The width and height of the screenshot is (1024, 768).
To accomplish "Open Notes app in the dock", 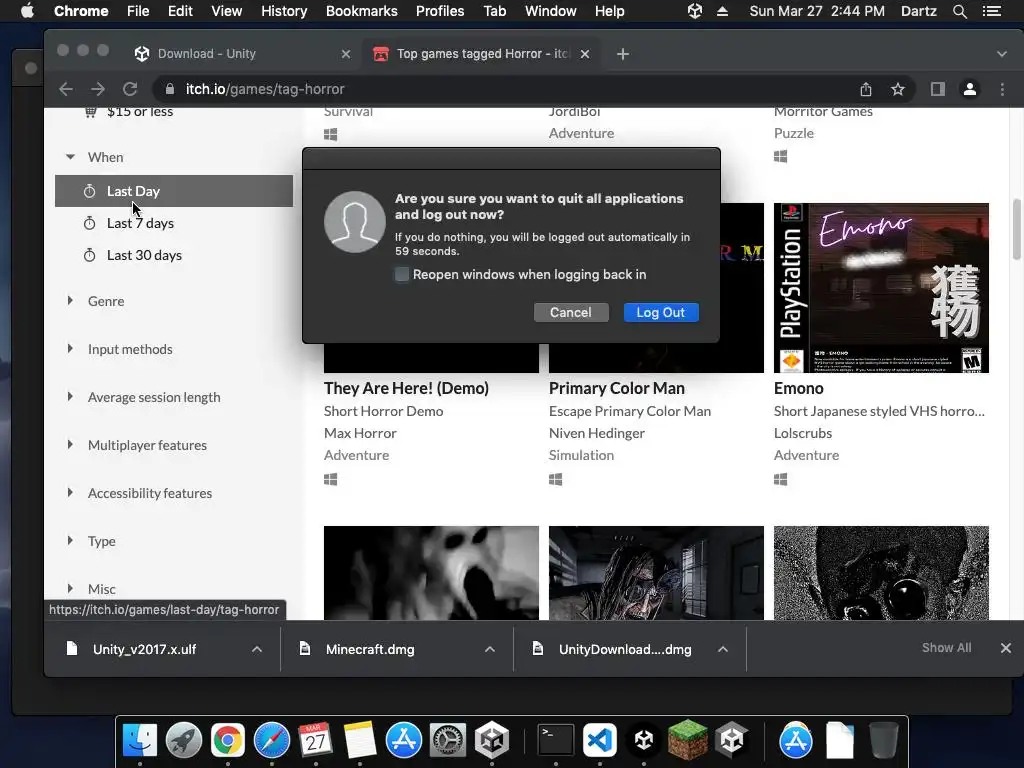I will coord(360,740).
